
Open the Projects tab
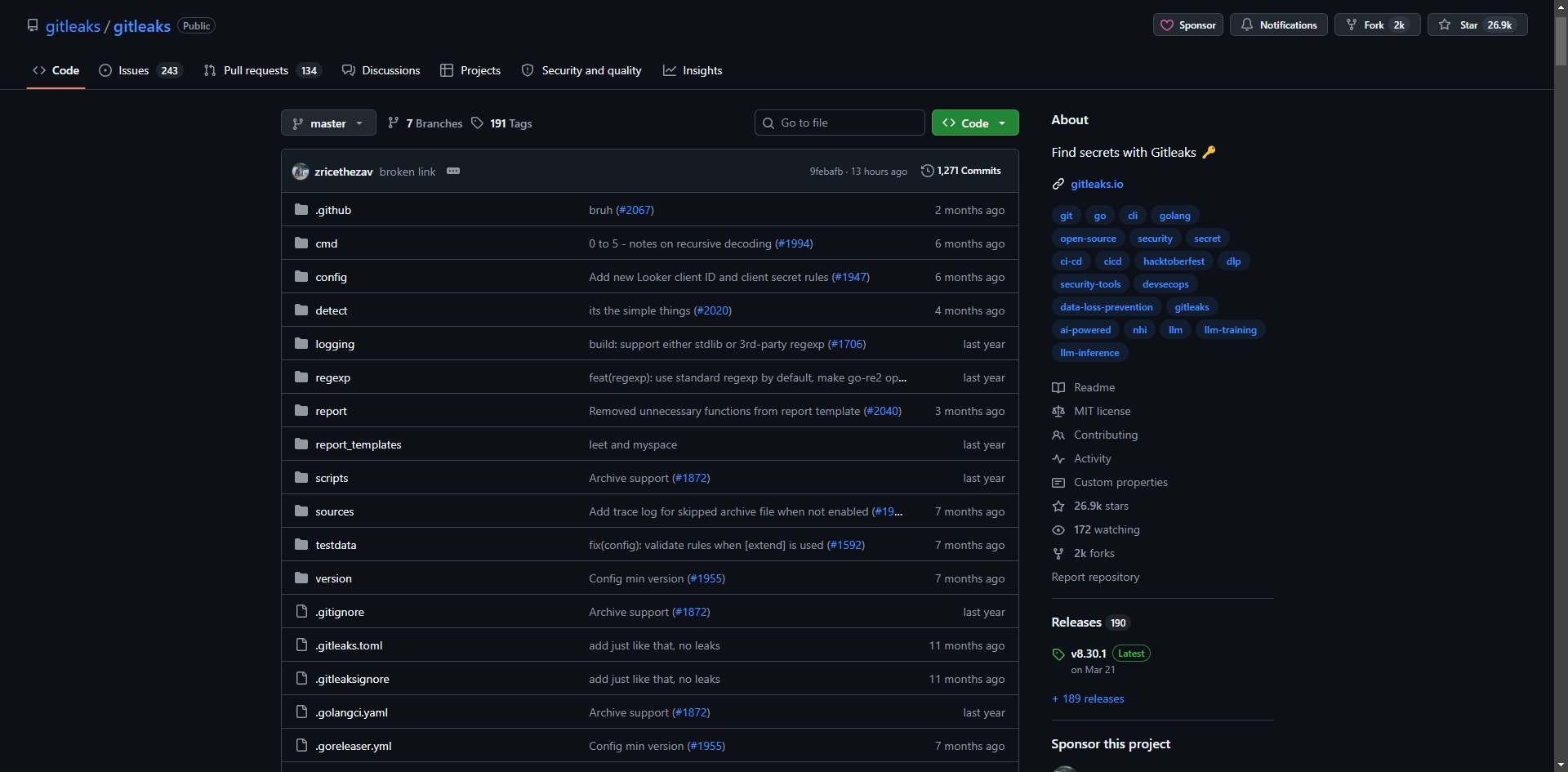point(470,70)
